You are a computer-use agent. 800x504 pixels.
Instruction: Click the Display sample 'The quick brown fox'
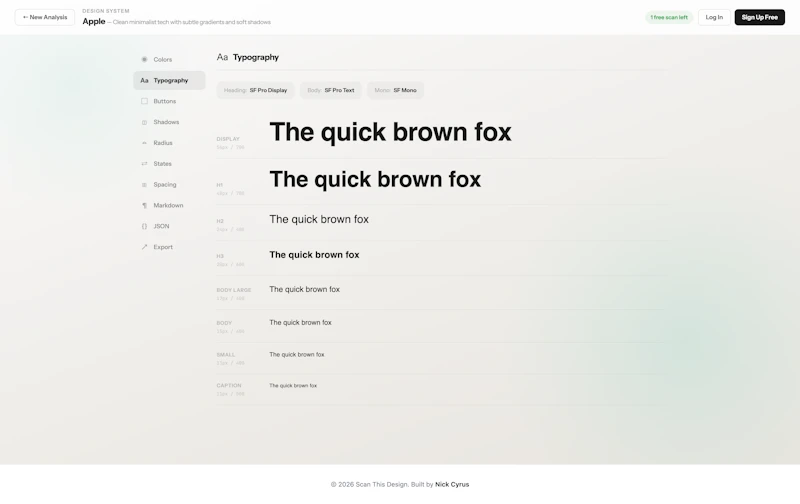(390, 132)
